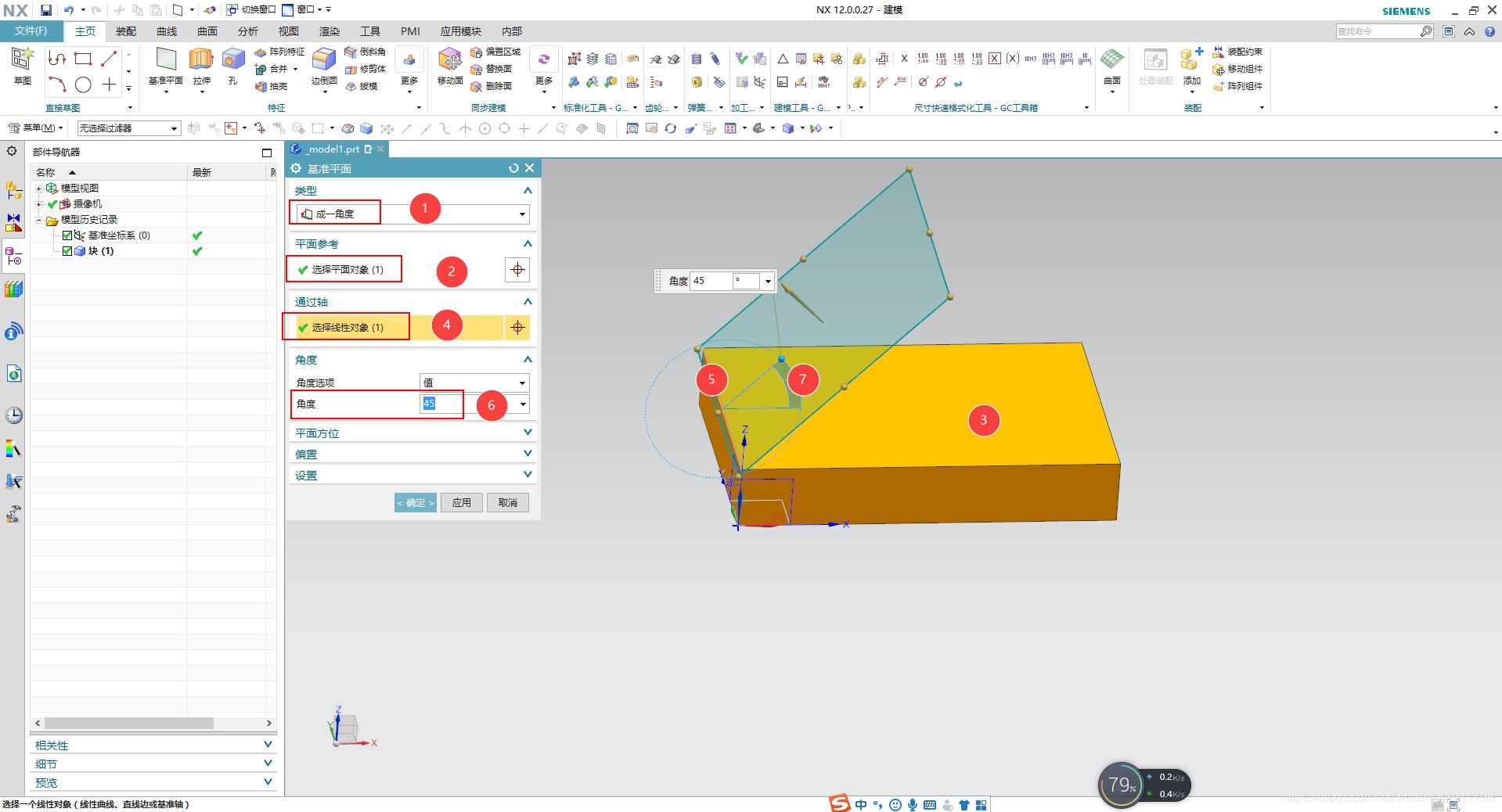Click the 切换窗口 switch window button
This screenshot has height=812, width=1502.
[251, 10]
